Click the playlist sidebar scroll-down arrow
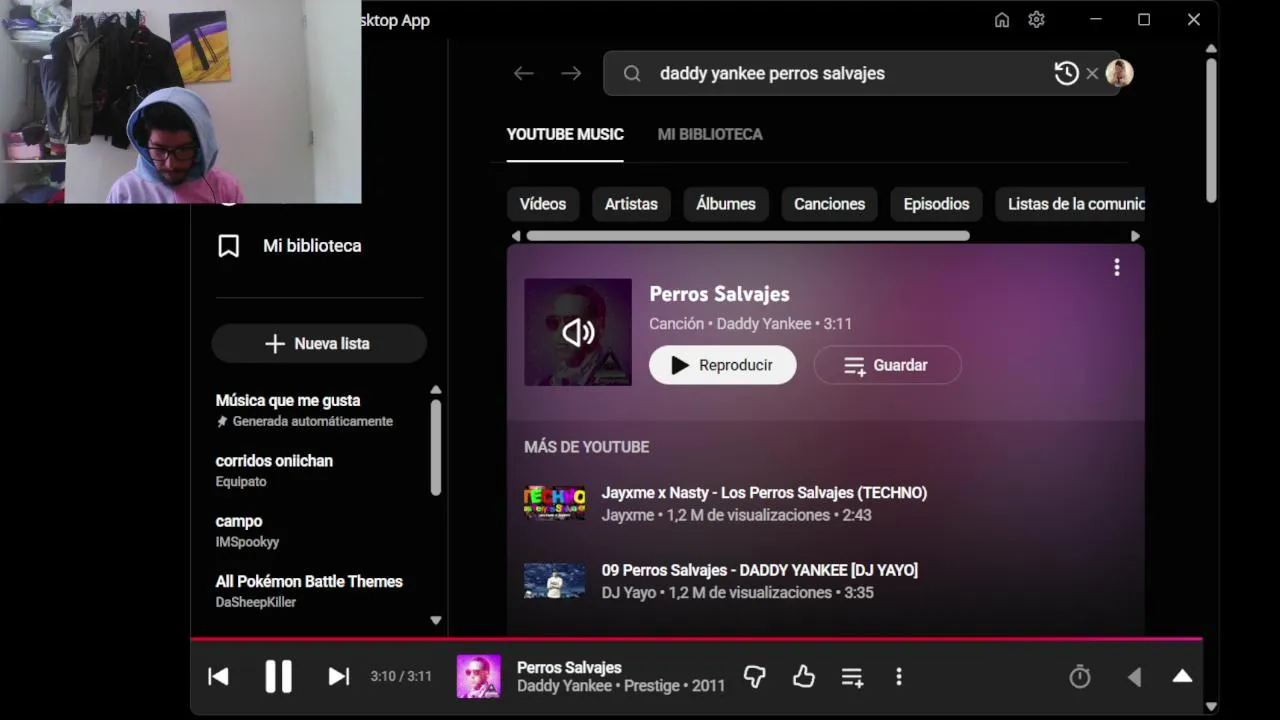The image size is (1280, 720). [436, 620]
